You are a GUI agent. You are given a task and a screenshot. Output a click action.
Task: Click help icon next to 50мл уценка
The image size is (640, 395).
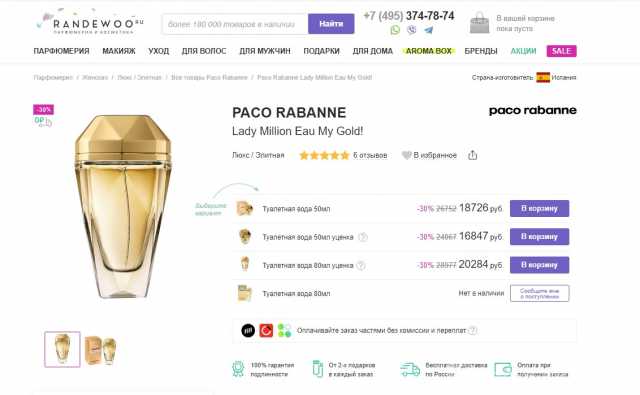[x=362, y=237]
